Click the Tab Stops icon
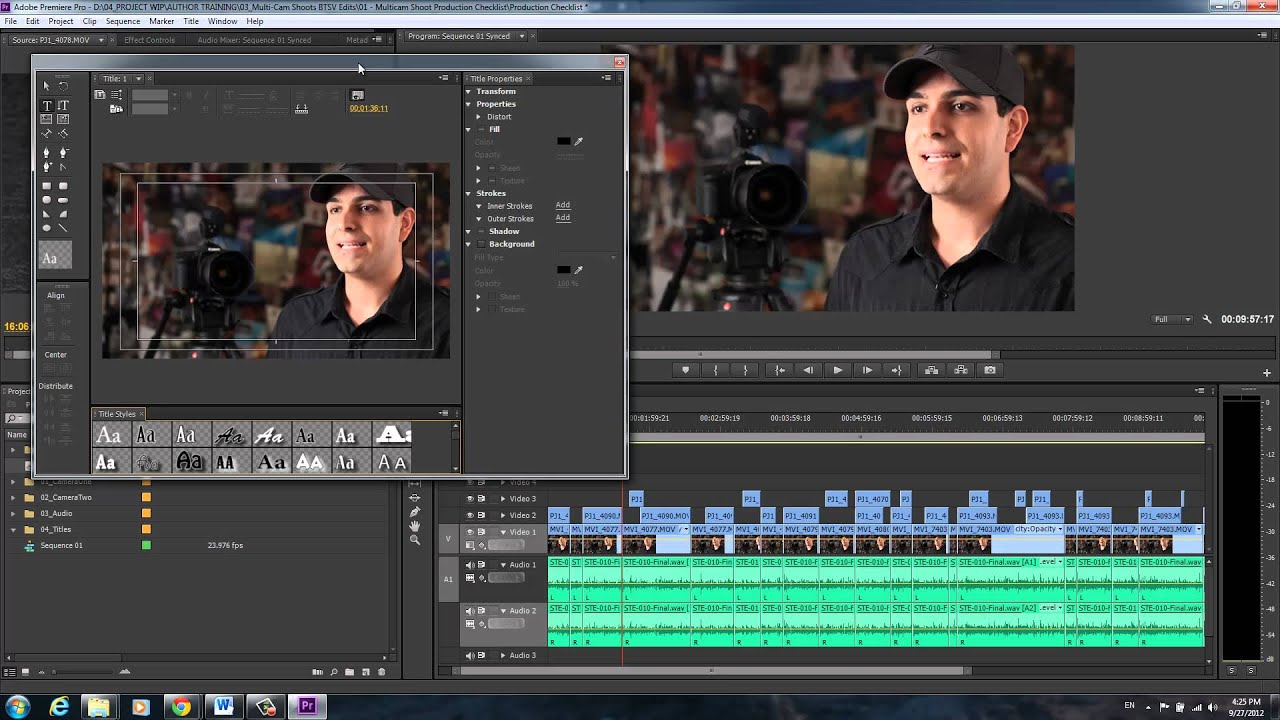The height and width of the screenshot is (720, 1280). pos(301,108)
